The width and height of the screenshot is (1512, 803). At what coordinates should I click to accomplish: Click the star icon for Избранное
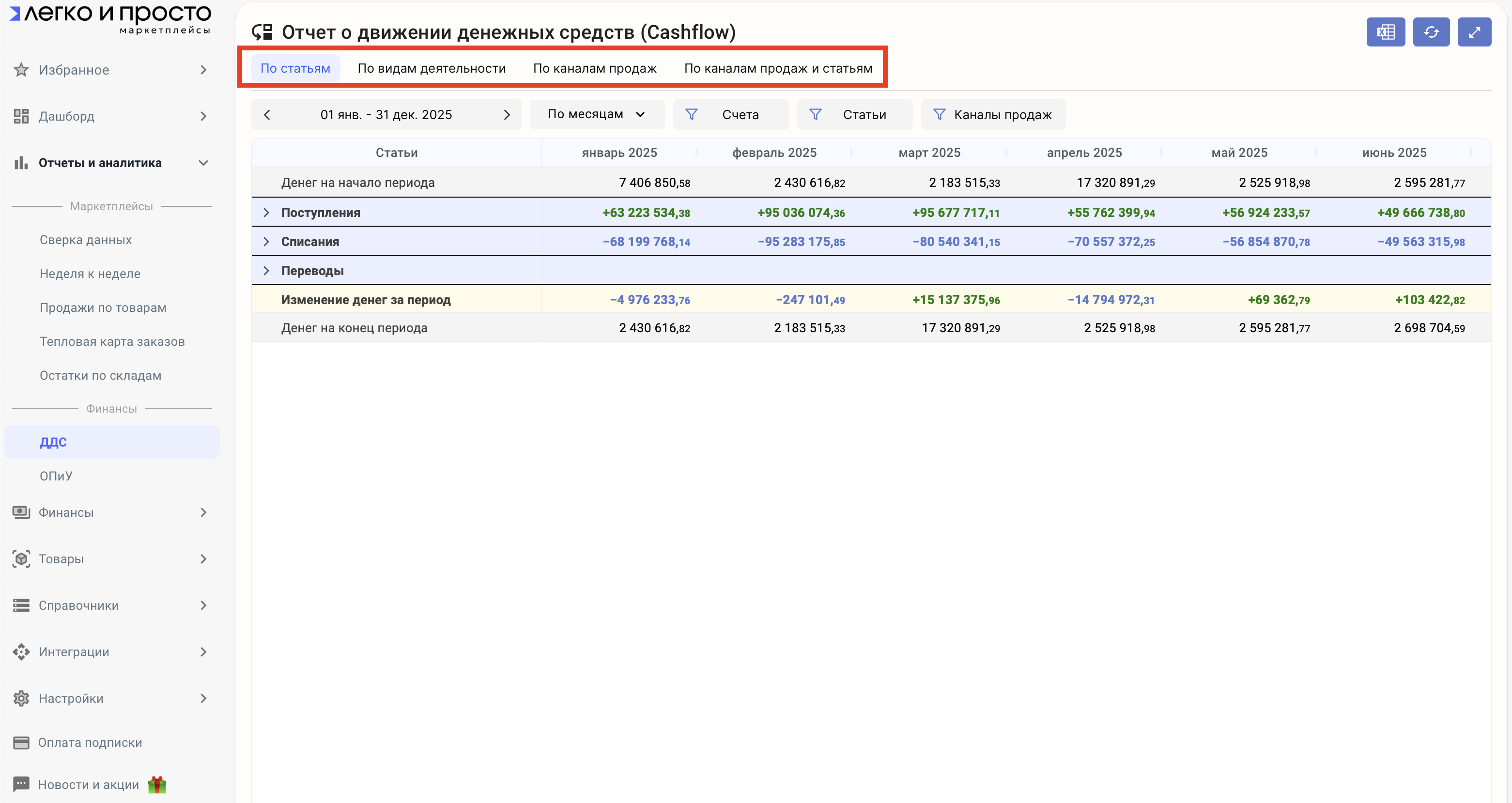point(21,70)
